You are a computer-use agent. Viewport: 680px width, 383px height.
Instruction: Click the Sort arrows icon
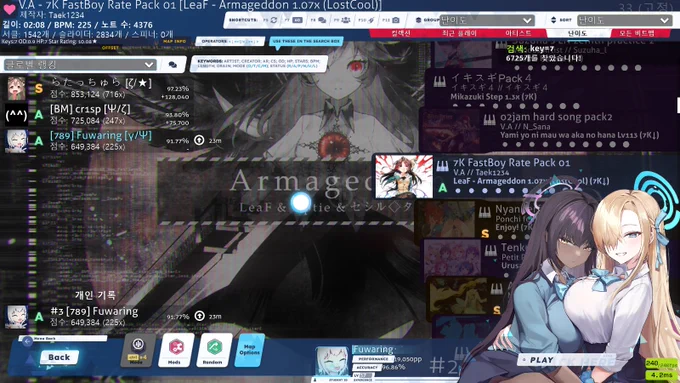tap(553, 20)
